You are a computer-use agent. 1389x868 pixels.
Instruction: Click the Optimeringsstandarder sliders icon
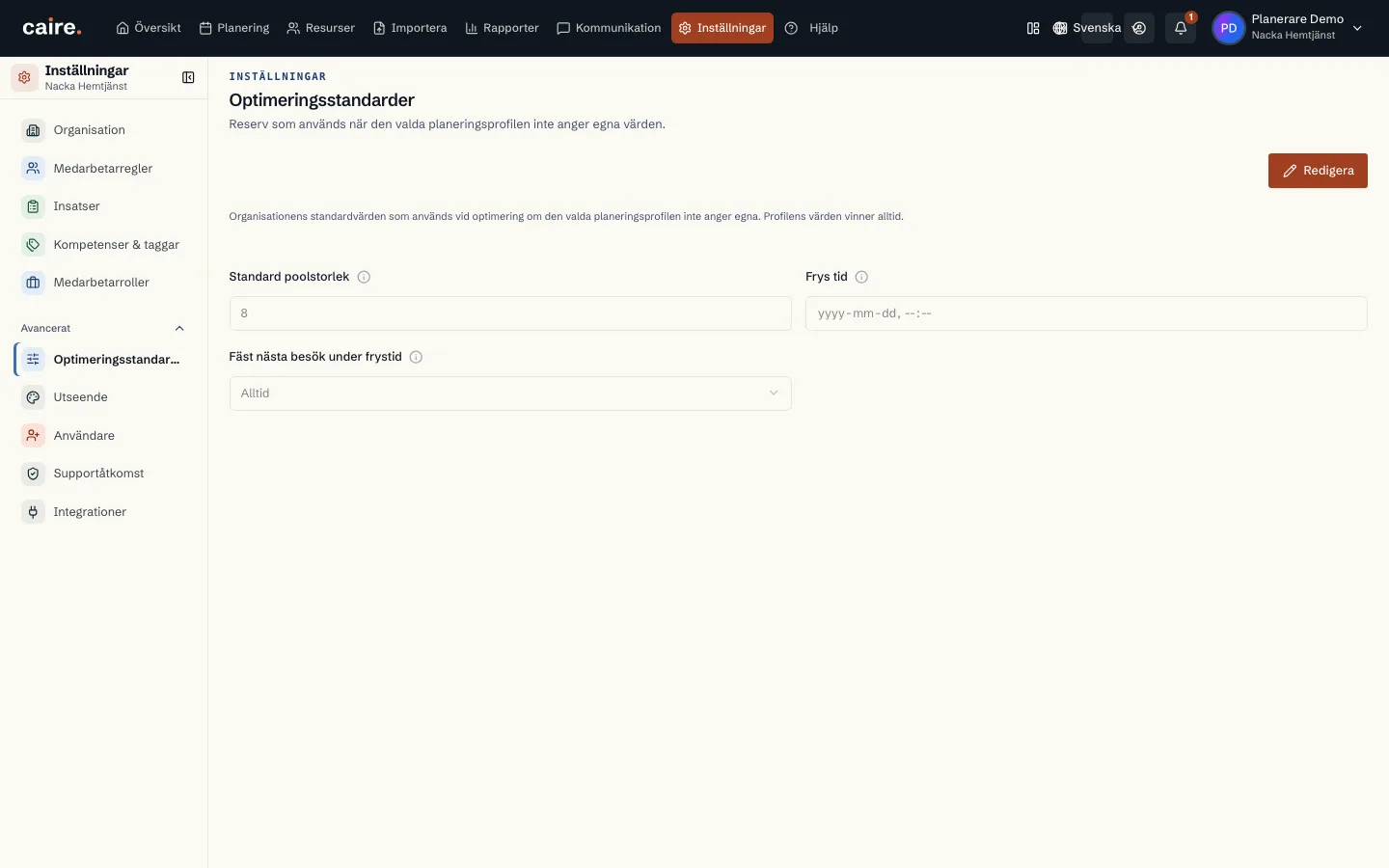tap(33, 360)
